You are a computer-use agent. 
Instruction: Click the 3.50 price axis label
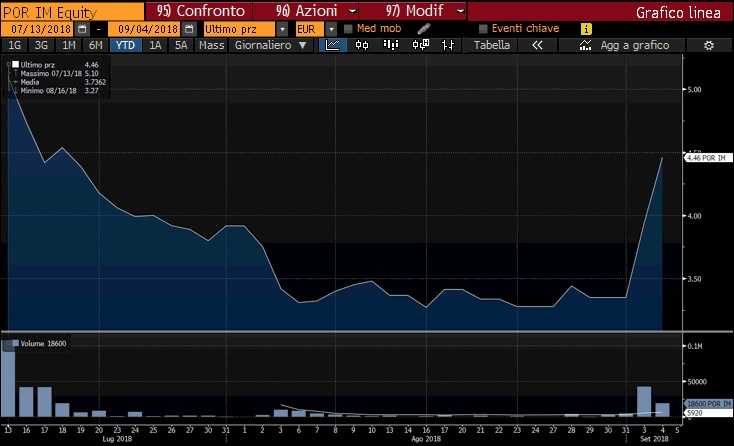(694, 278)
